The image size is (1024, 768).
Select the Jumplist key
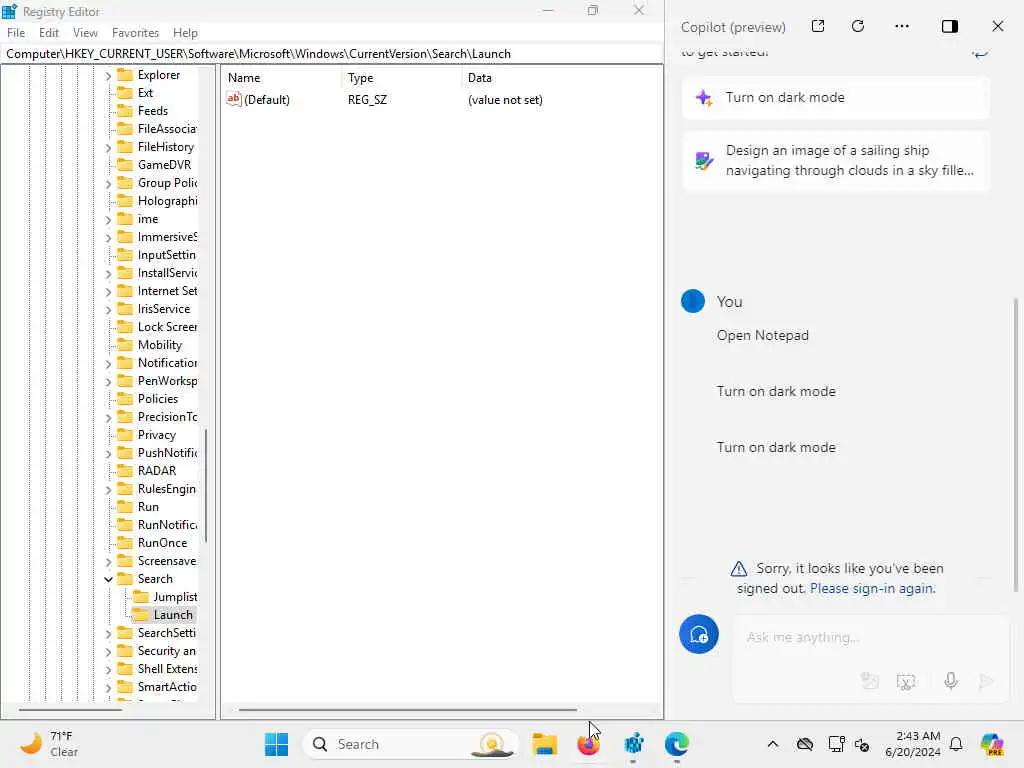click(174, 597)
